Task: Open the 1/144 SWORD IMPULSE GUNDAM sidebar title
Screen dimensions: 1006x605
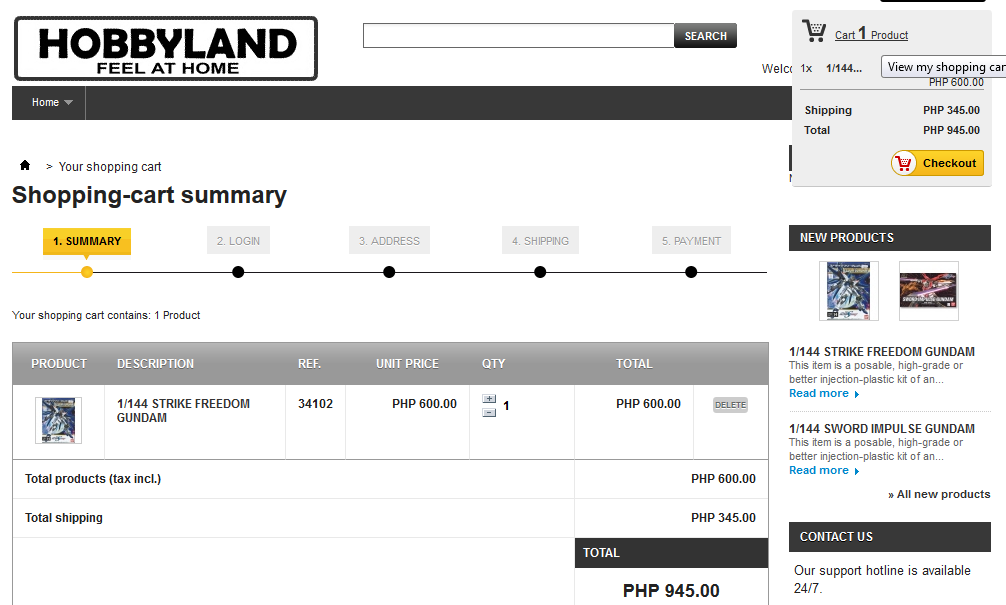Action: coord(882,429)
